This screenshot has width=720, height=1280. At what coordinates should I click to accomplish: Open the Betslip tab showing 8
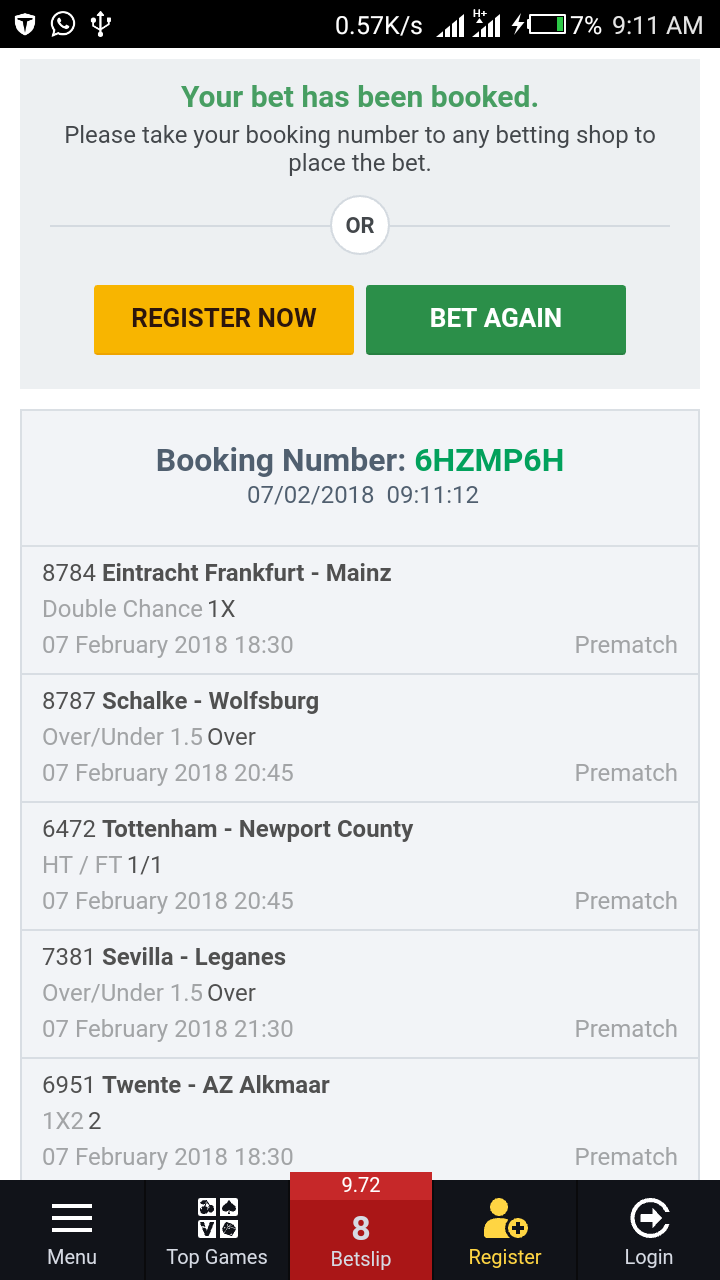pos(361,1240)
